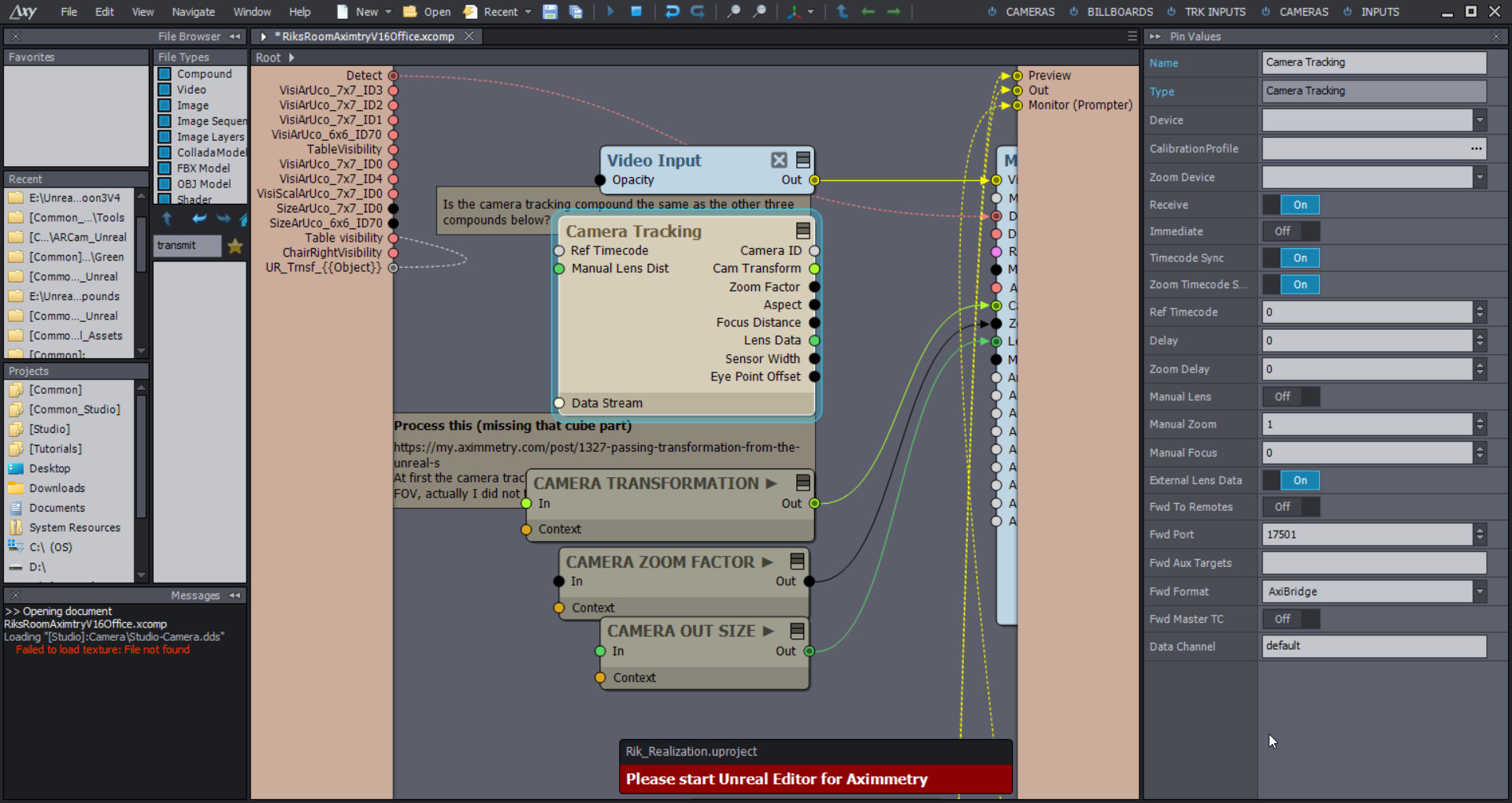Click the Save All icon
Image resolution: width=1512 pixels, height=803 pixels.
pyautogui.click(x=576, y=12)
